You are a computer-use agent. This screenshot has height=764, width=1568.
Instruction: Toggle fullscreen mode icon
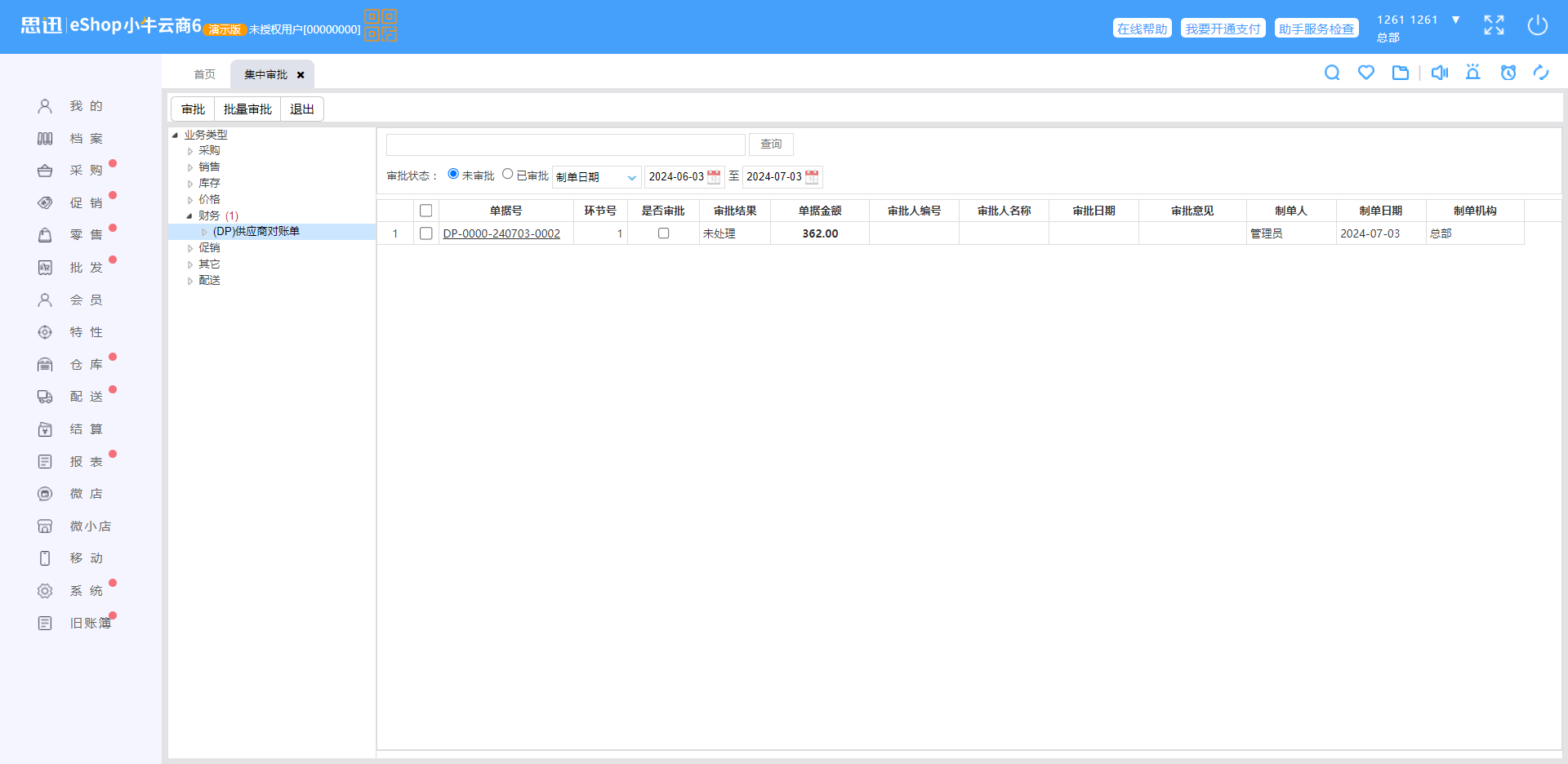(1494, 25)
